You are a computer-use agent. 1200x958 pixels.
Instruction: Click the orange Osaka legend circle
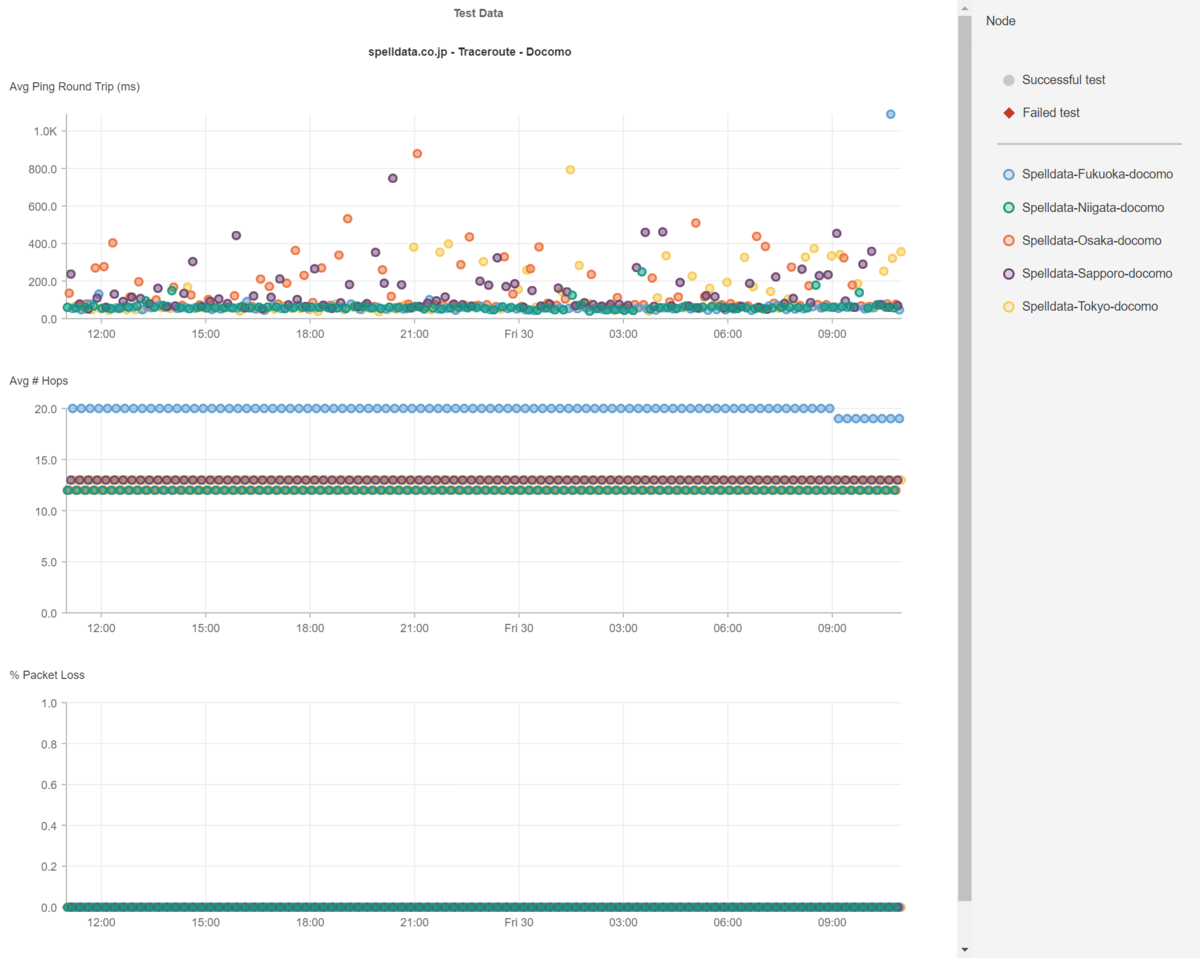tap(1009, 241)
